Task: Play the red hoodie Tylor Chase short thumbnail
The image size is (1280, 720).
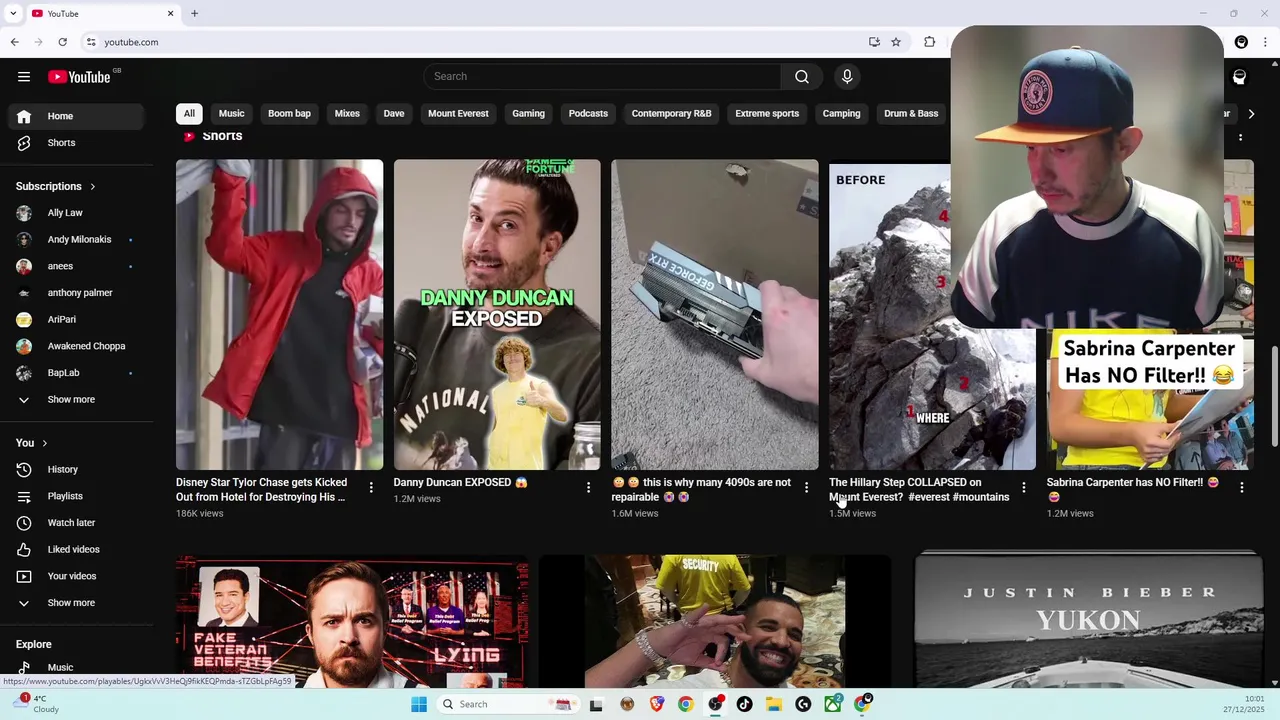Action: pos(279,314)
